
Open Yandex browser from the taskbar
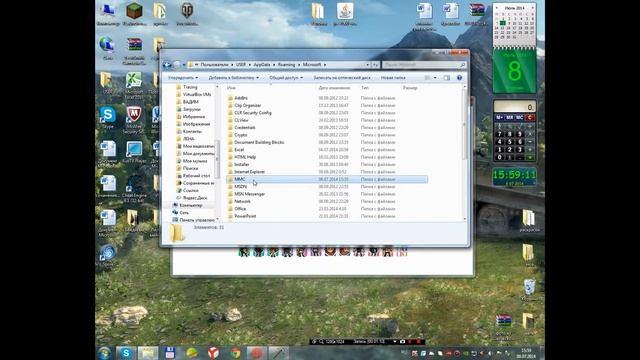pyautogui.click(x=213, y=353)
